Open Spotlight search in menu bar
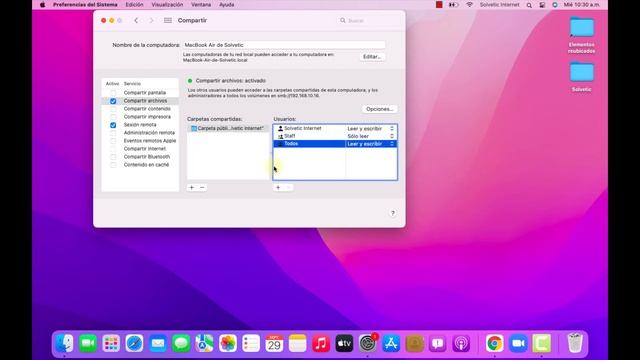Screen dimensions: 640x360 point(529,5)
